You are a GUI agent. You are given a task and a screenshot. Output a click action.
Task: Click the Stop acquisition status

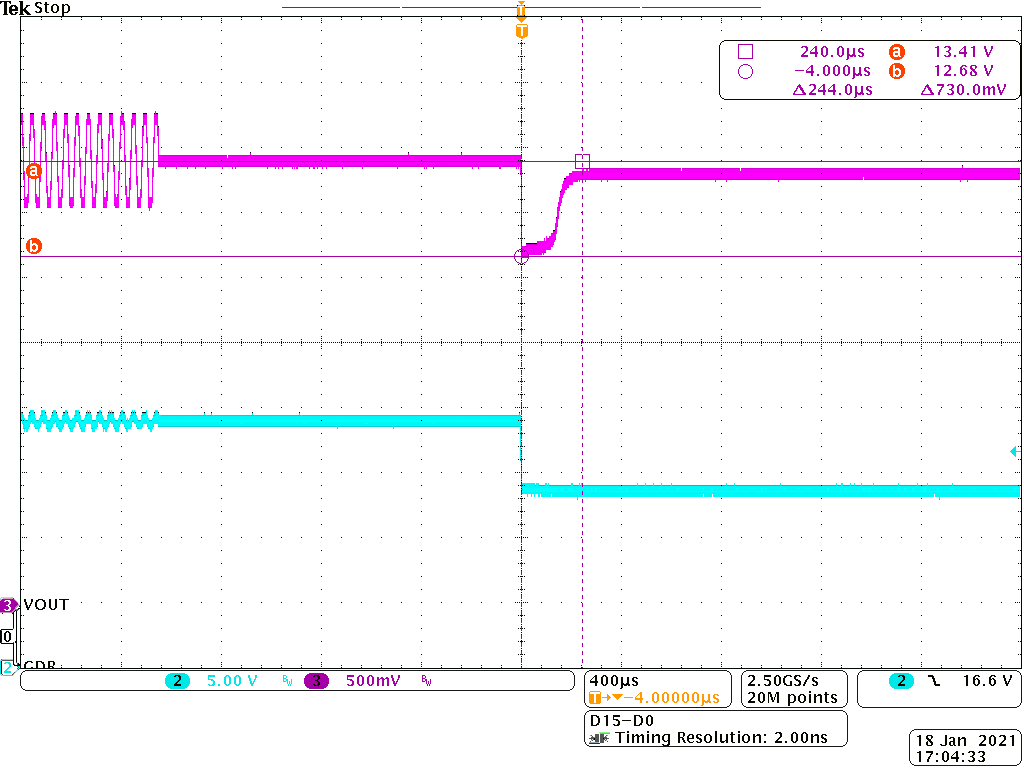coord(52,8)
